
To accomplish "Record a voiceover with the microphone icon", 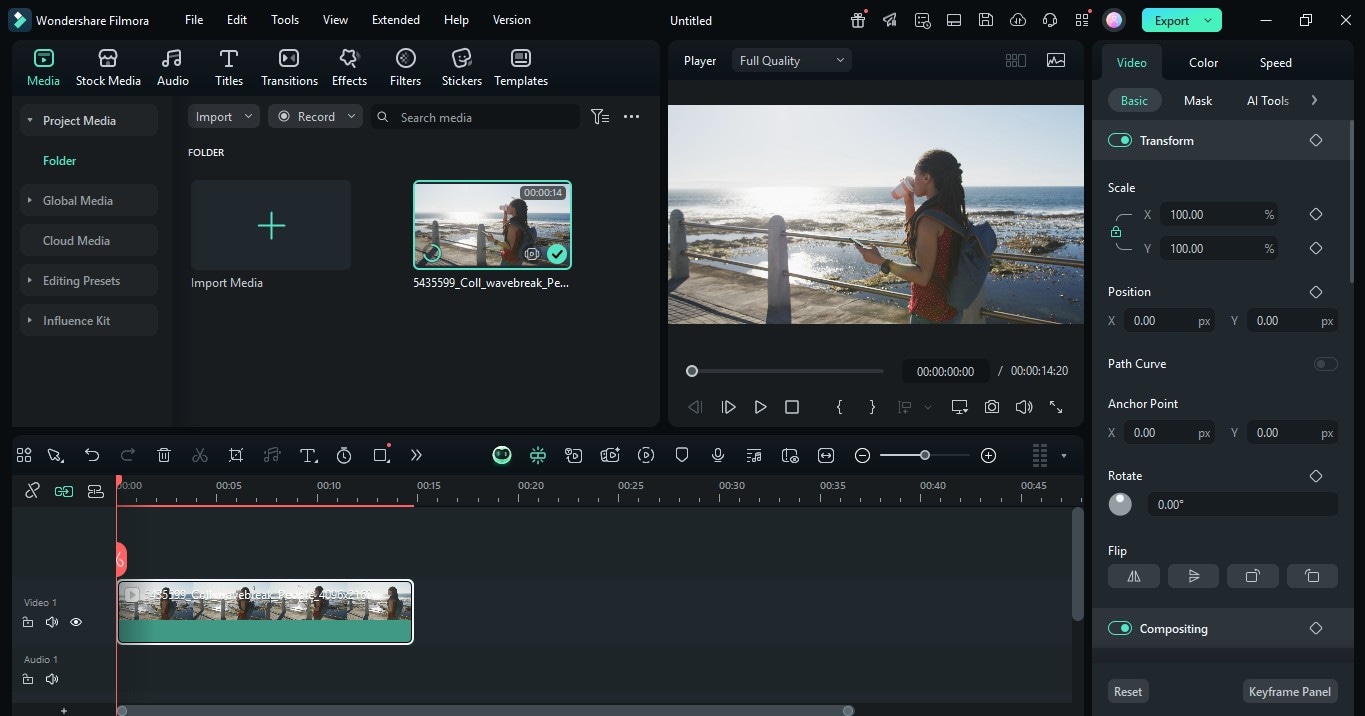I will click(717, 455).
